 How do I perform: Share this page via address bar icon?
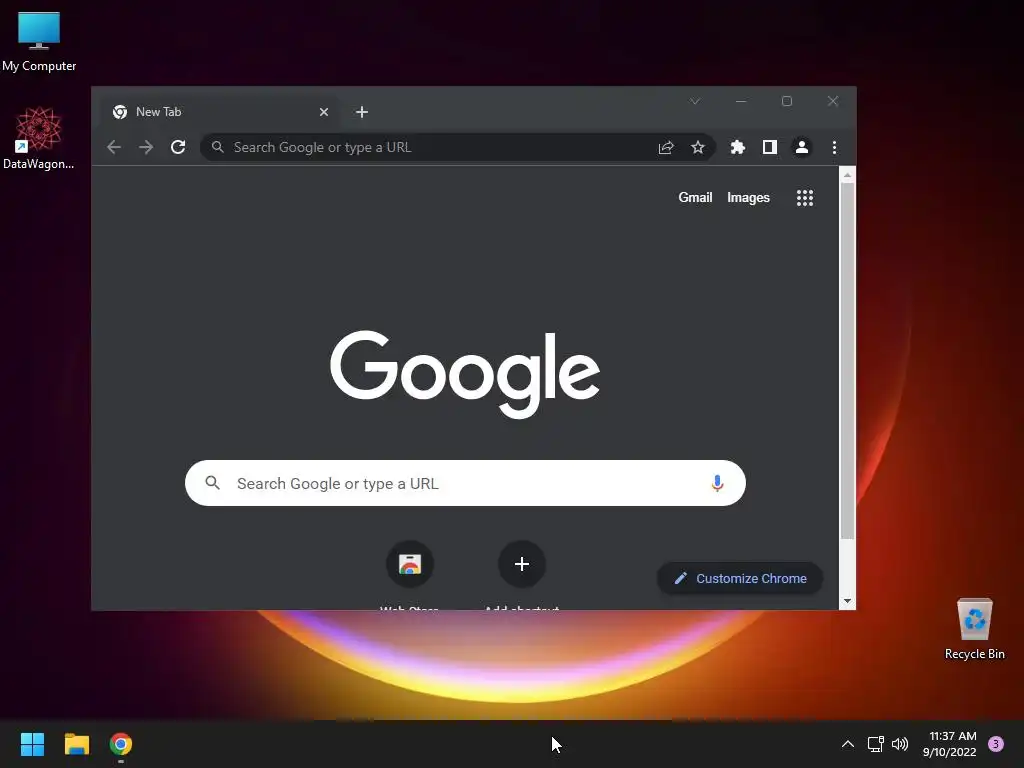665,148
